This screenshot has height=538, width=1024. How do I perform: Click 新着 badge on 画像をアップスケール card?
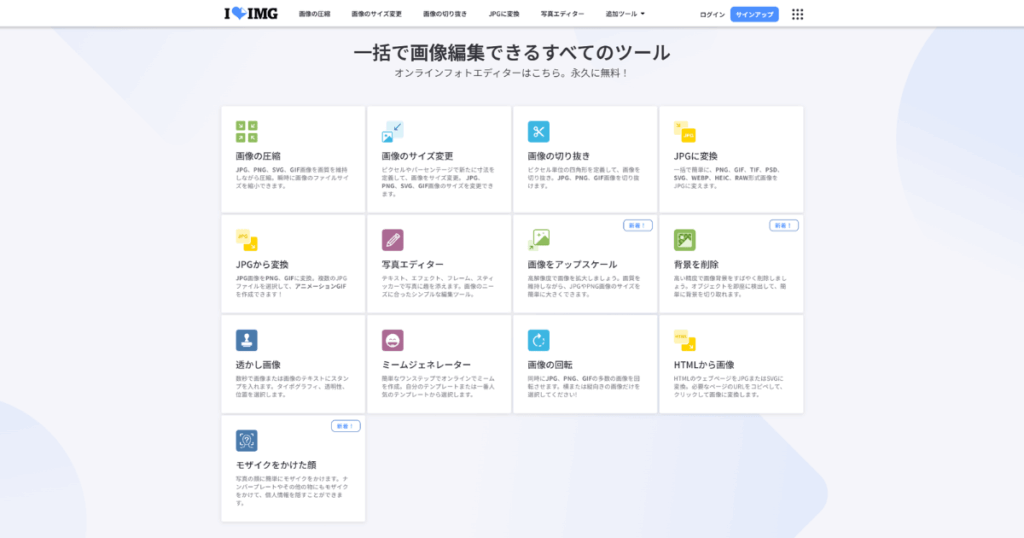(x=637, y=225)
